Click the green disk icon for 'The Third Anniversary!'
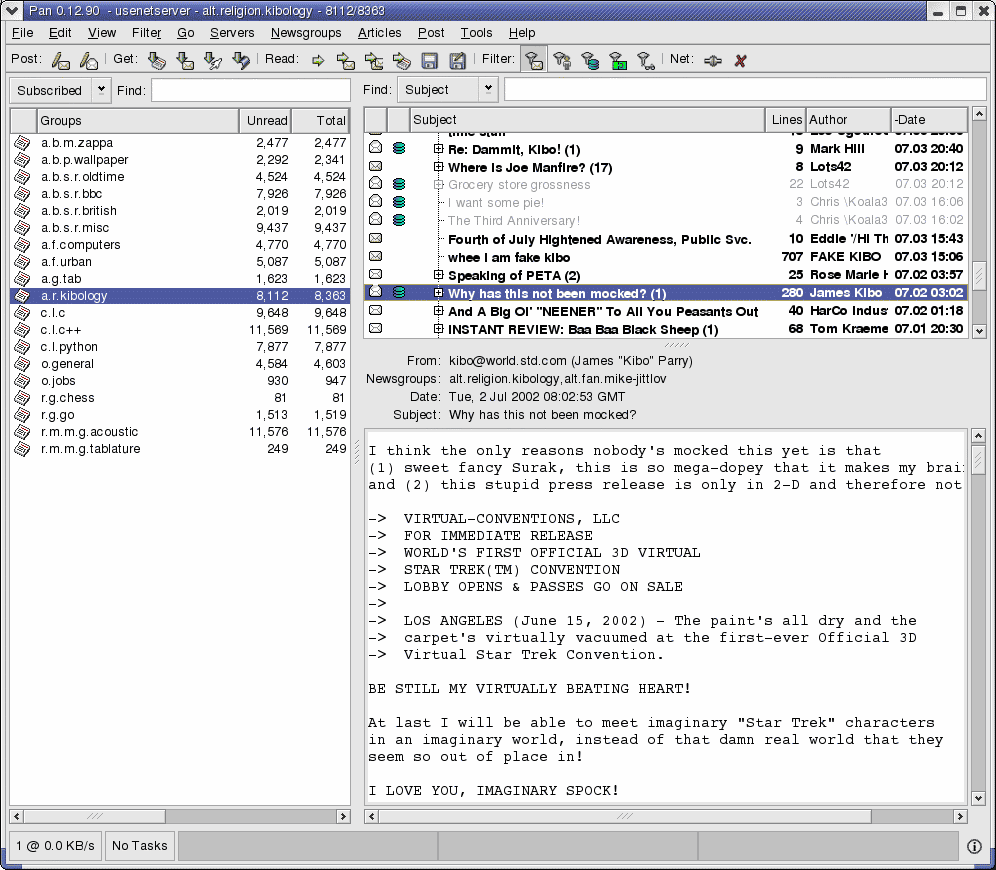 coord(399,220)
